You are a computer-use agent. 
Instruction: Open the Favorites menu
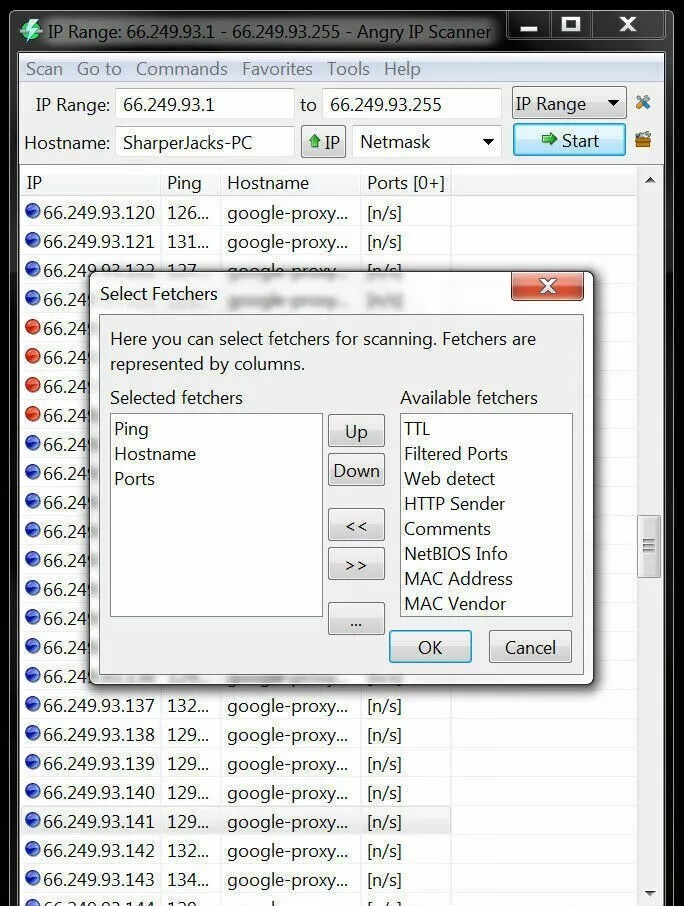(x=277, y=69)
